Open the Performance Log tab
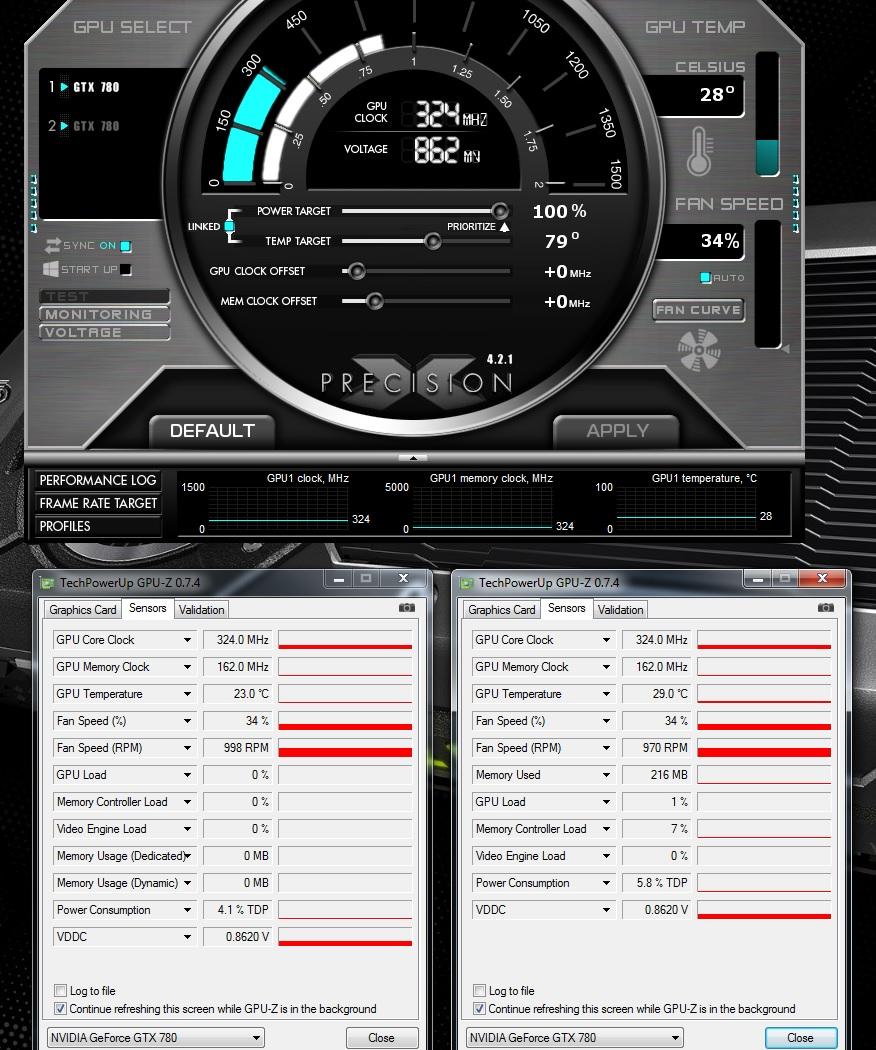 pos(98,480)
